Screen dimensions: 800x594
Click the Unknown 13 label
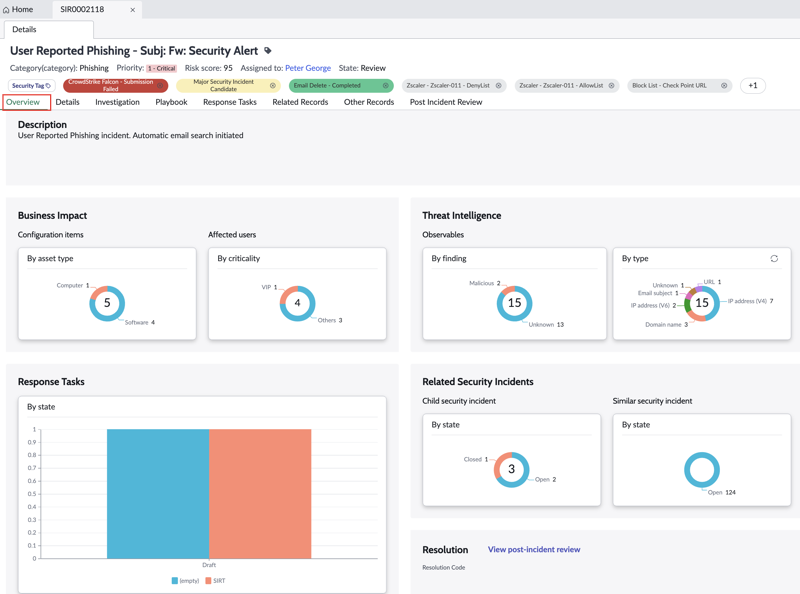(x=546, y=325)
